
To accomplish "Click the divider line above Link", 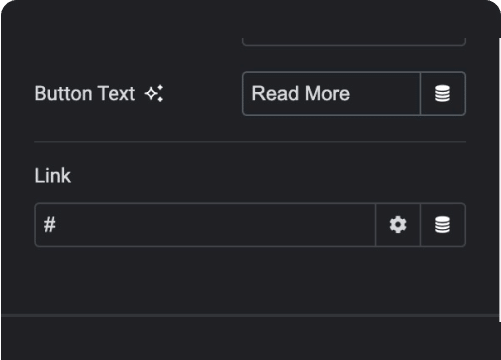I will 250,142.
